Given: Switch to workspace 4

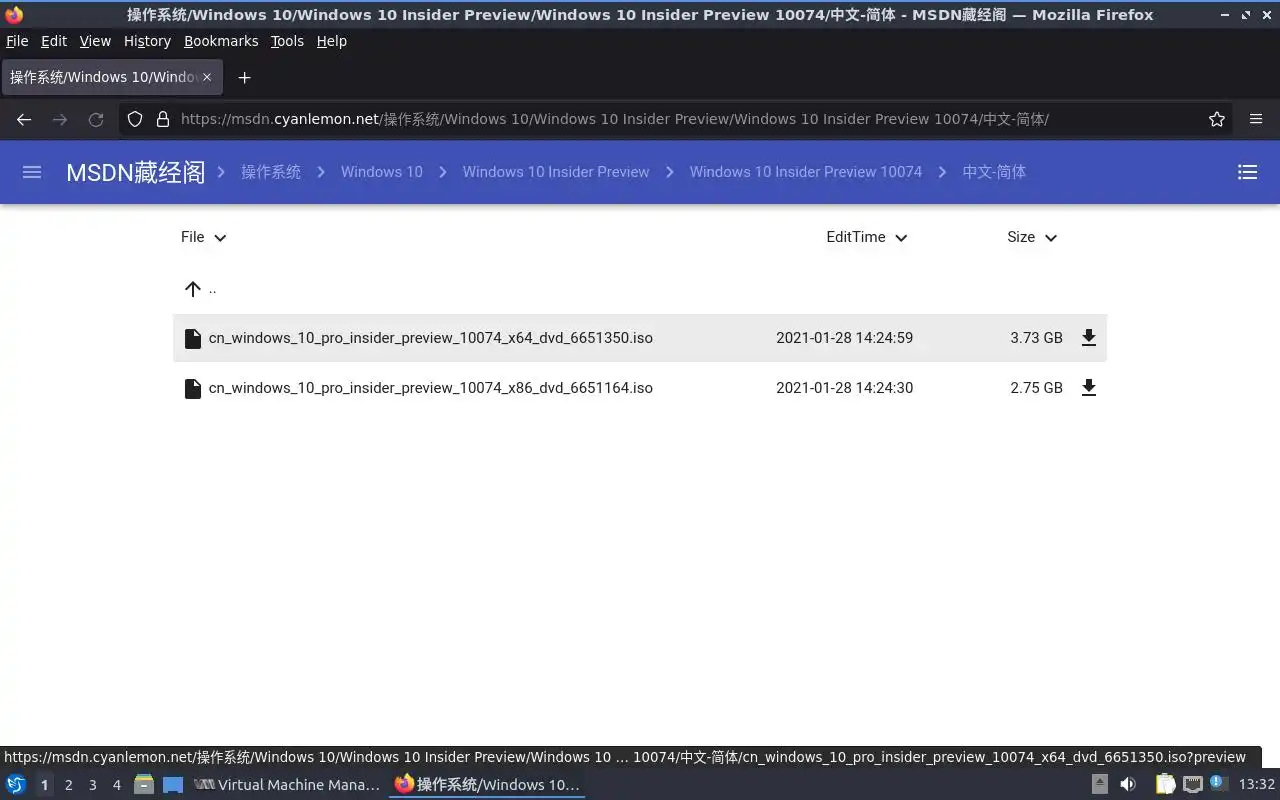Looking at the screenshot, I should 116,785.
